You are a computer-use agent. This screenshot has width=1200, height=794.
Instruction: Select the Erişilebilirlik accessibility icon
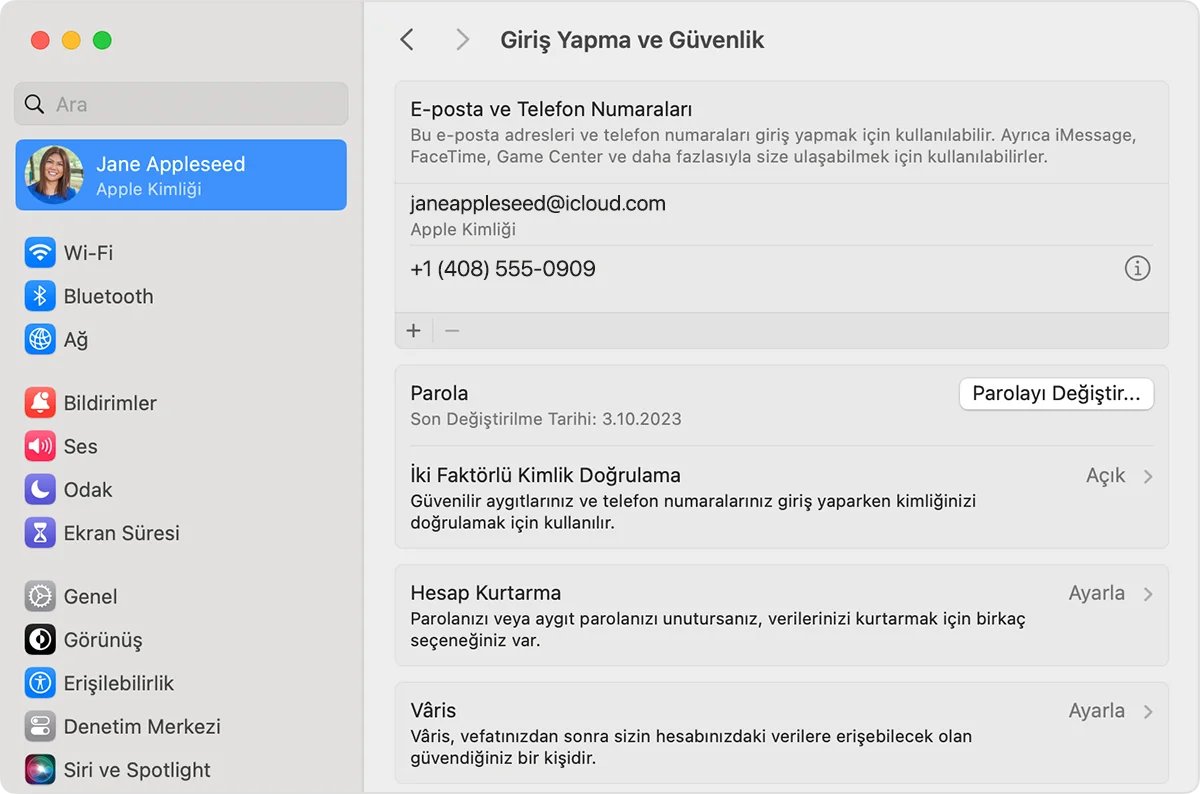click(40, 683)
